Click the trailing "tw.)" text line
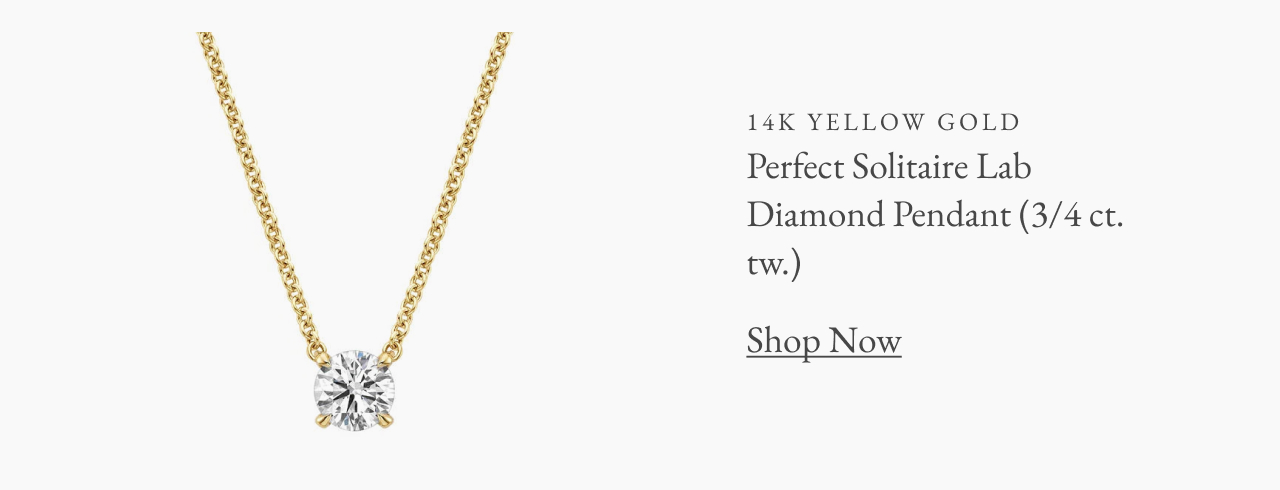 [774, 265]
